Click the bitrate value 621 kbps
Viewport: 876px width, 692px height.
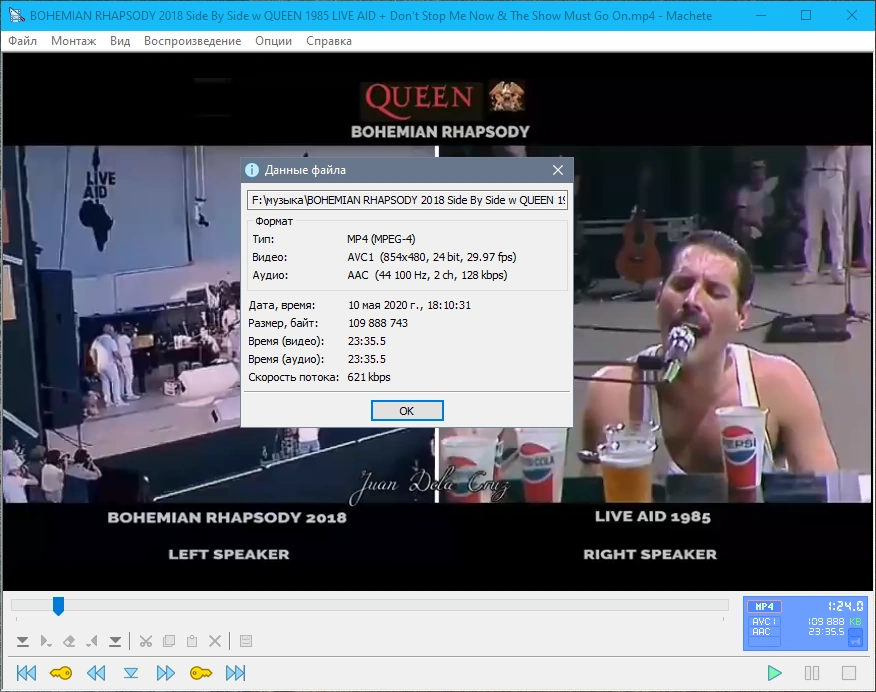[369, 377]
